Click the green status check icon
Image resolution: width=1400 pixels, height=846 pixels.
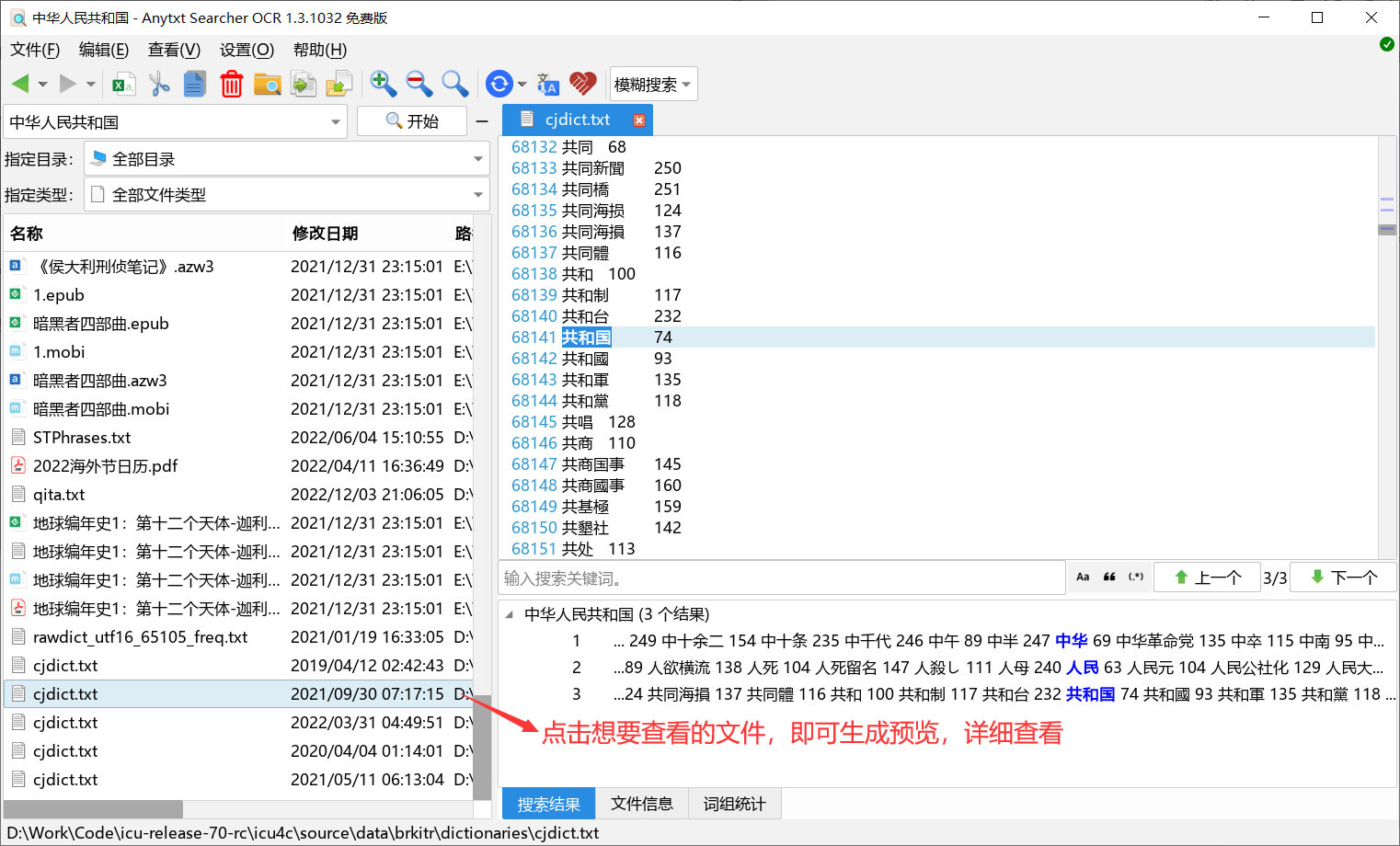(1386, 44)
